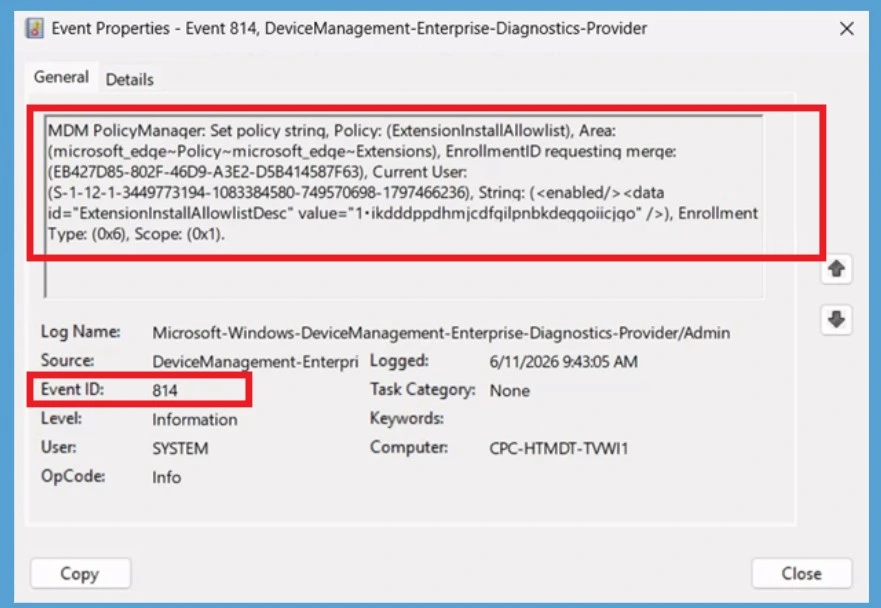The height and width of the screenshot is (608, 881).
Task: Click the up arrow previous event button
Action: [836, 269]
